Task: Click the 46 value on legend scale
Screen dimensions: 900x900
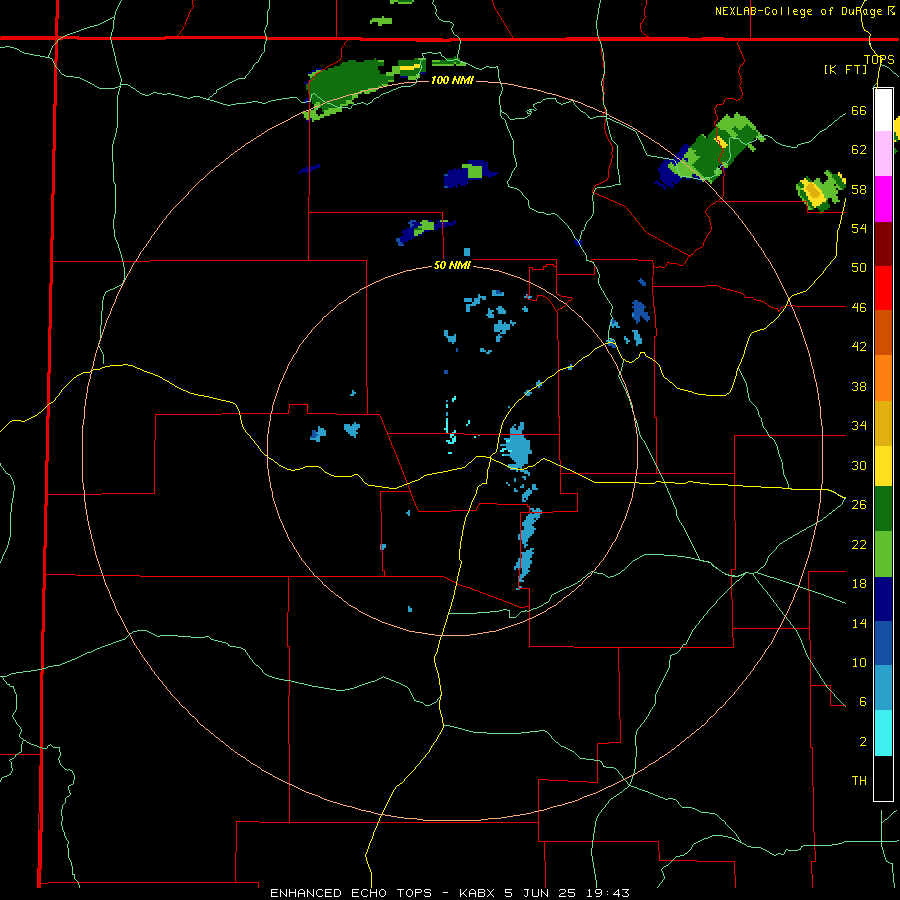Action: [859, 308]
